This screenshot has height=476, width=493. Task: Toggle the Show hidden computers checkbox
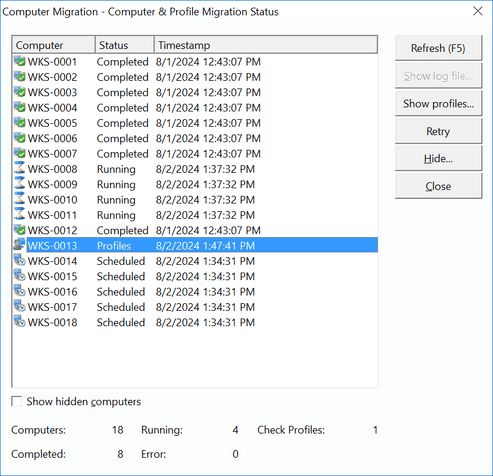(17, 401)
